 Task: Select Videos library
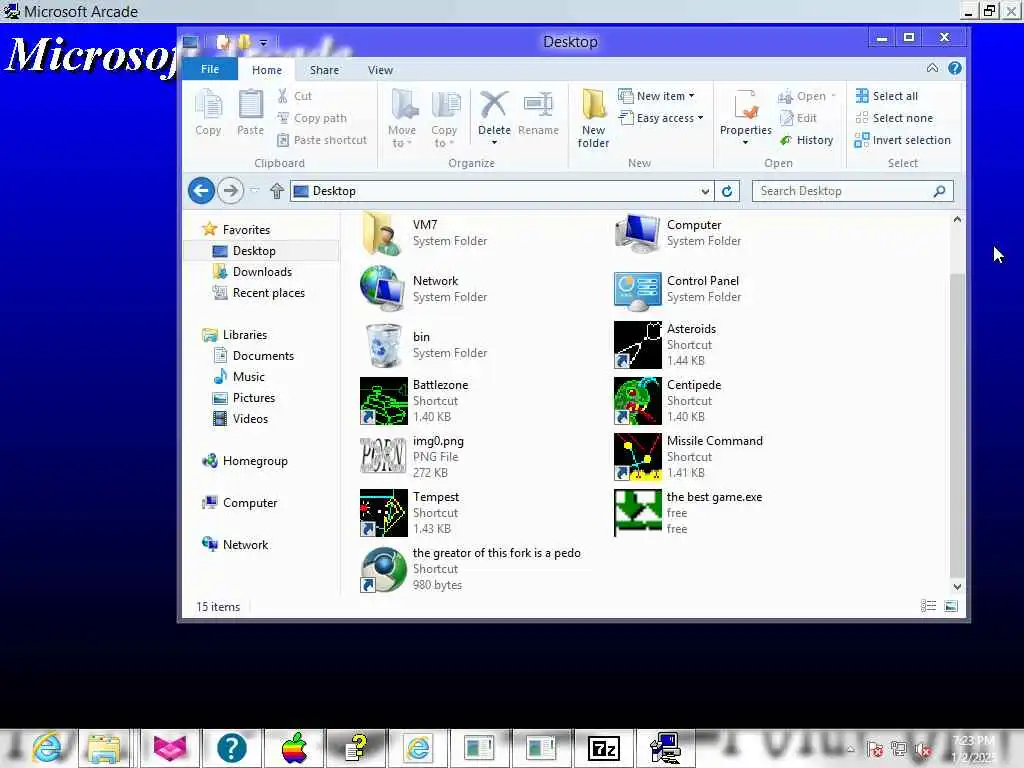249,419
